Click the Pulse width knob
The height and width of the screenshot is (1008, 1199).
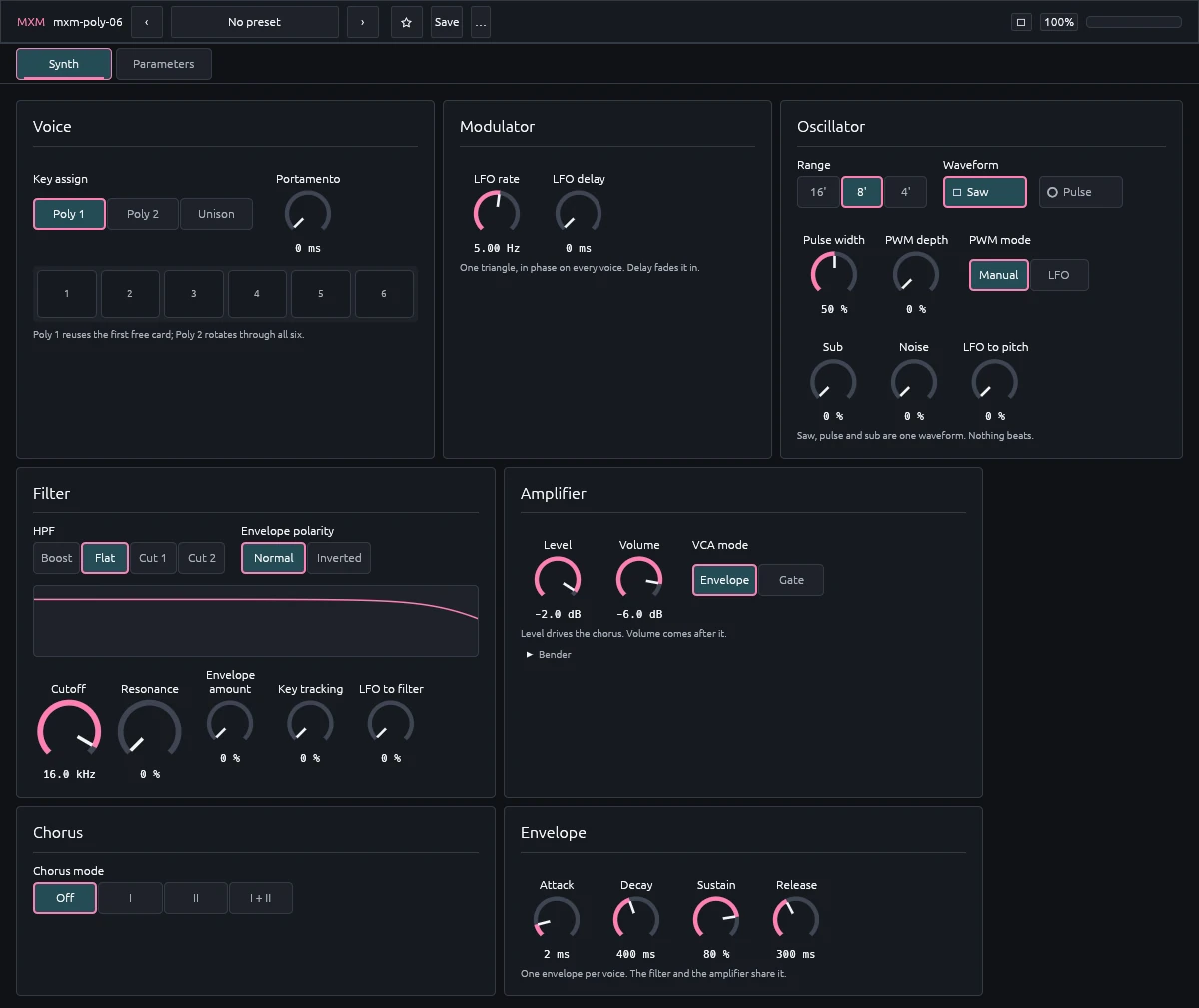pyautogui.click(x=834, y=274)
